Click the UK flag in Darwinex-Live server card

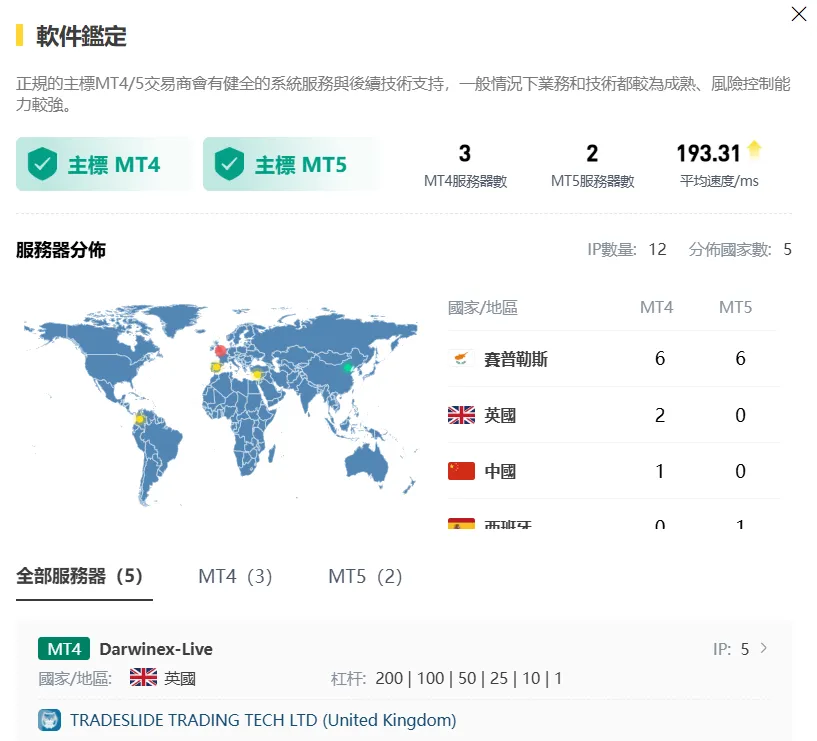[x=143, y=677]
